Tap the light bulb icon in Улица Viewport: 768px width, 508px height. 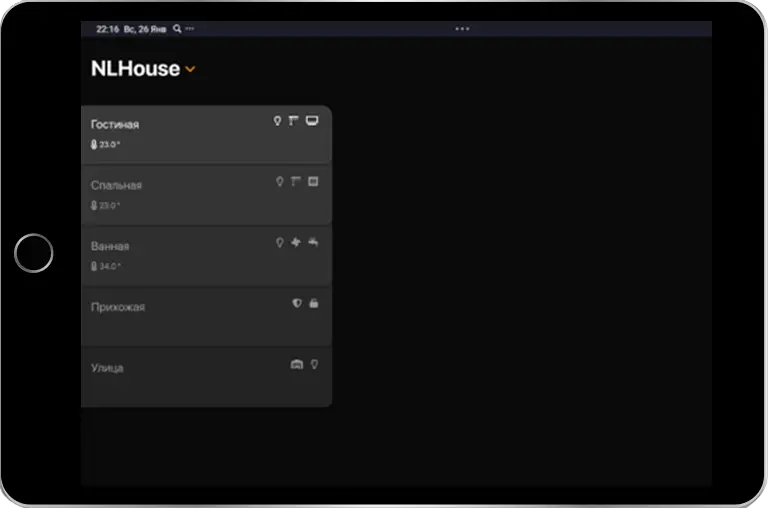coord(314,364)
